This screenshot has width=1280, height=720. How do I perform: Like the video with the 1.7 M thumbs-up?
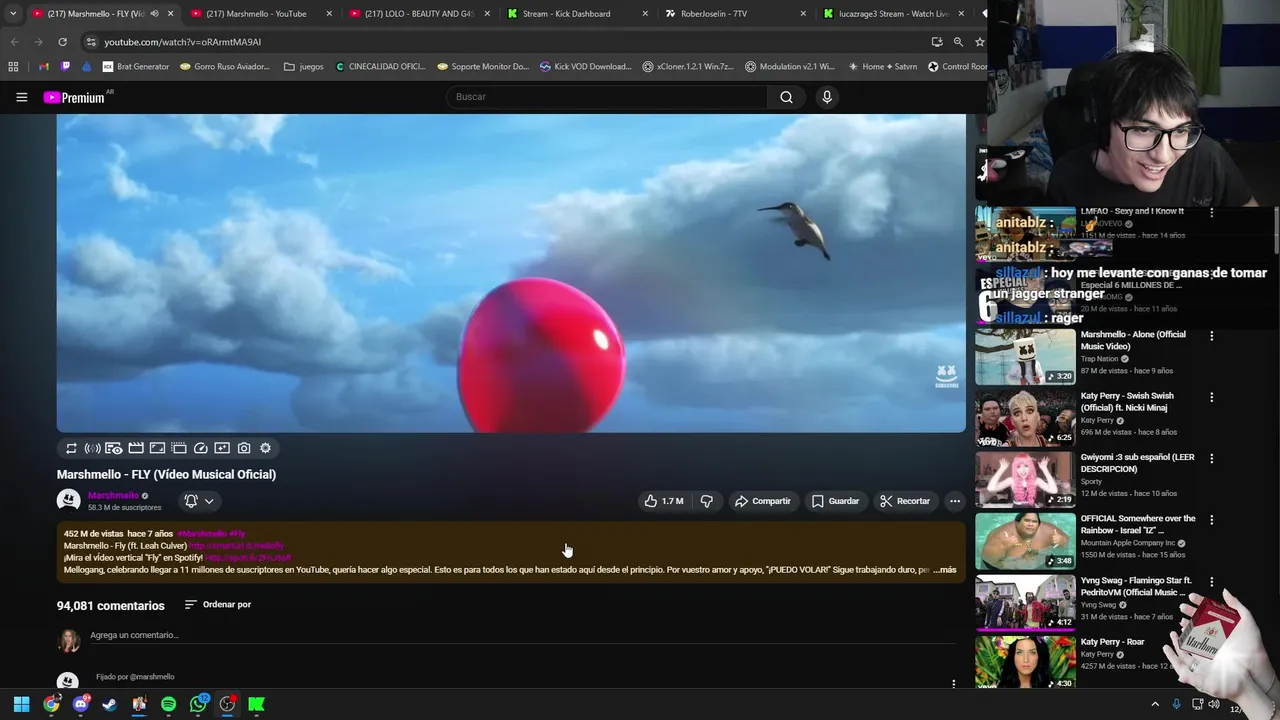point(663,501)
